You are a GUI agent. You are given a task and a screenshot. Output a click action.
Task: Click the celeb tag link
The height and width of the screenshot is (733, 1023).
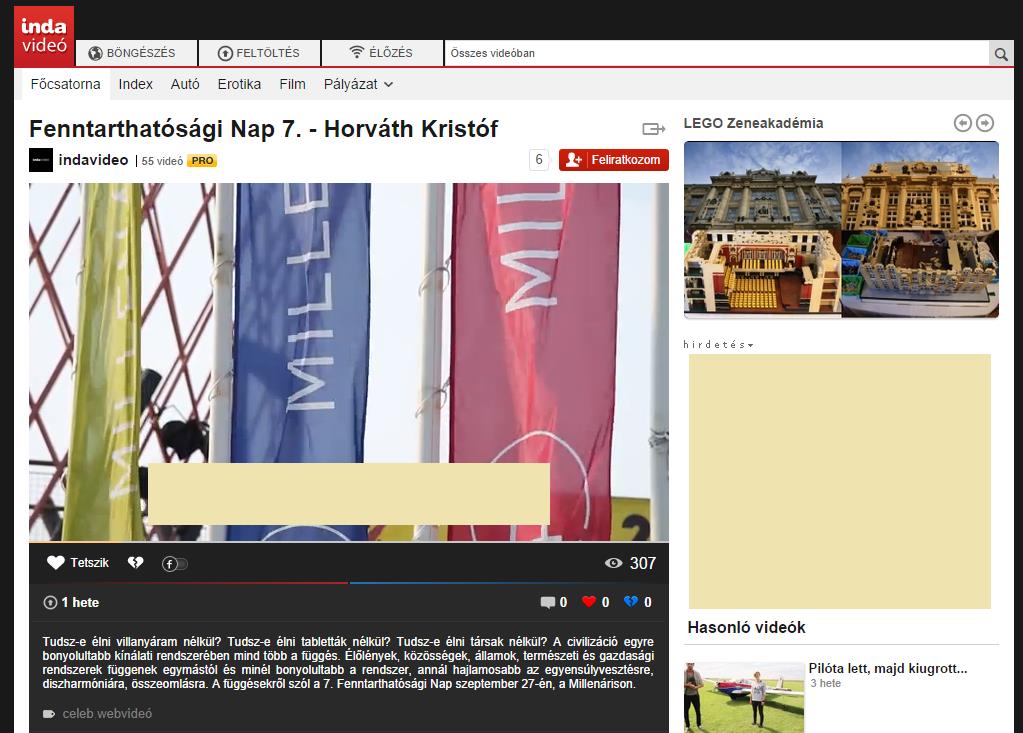(x=78, y=713)
